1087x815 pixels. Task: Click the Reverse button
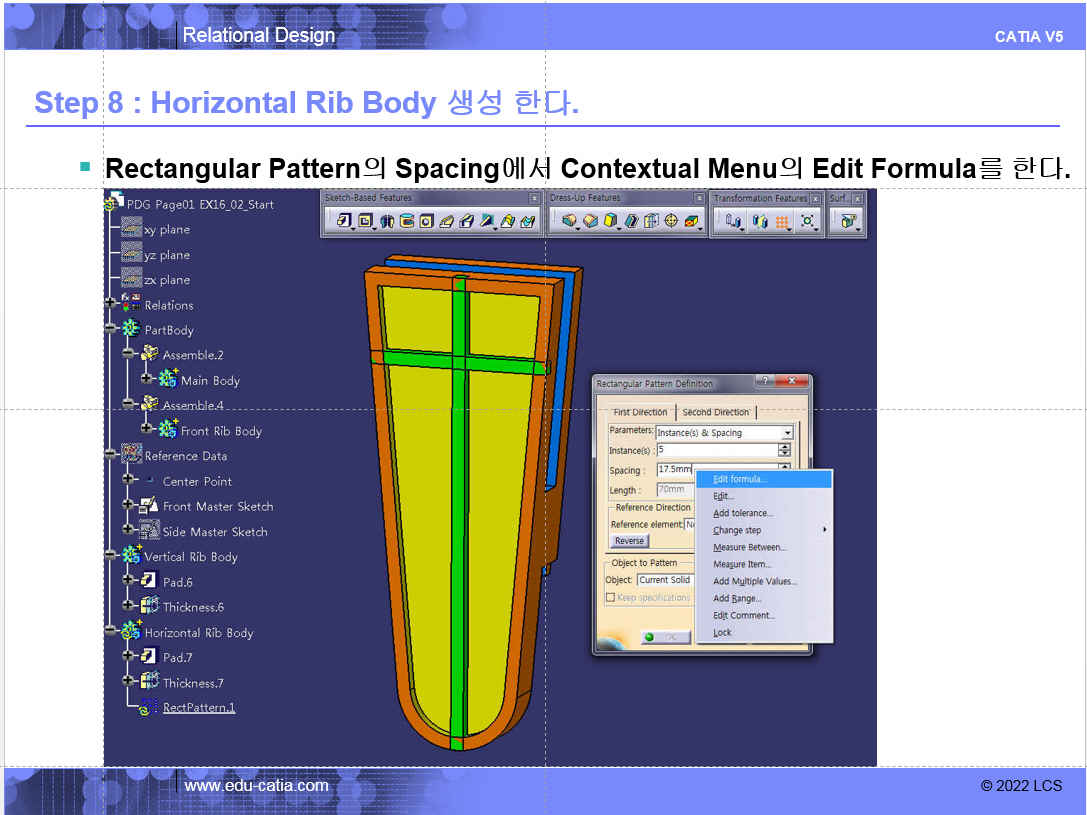(629, 541)
